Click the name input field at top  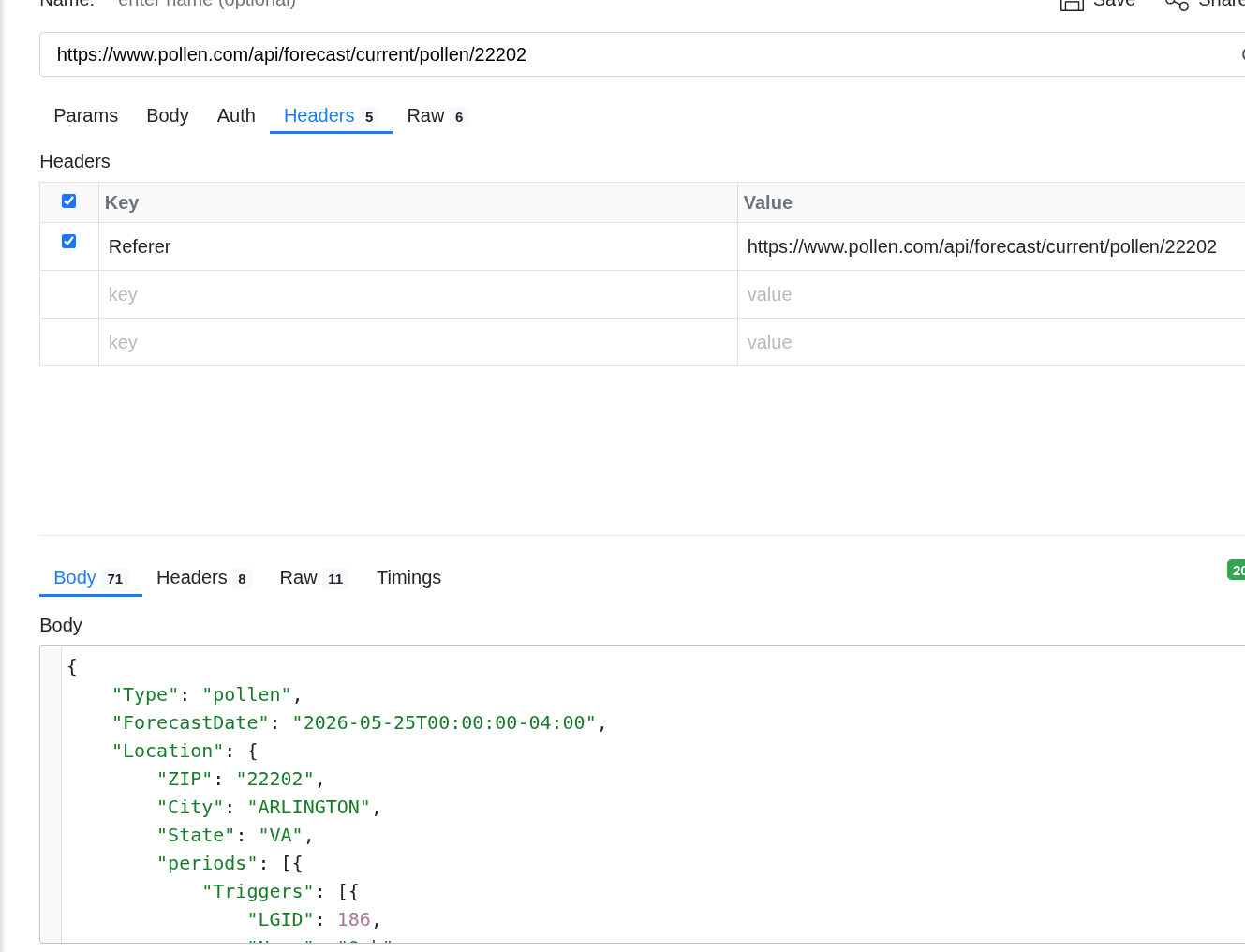(207, 3)
